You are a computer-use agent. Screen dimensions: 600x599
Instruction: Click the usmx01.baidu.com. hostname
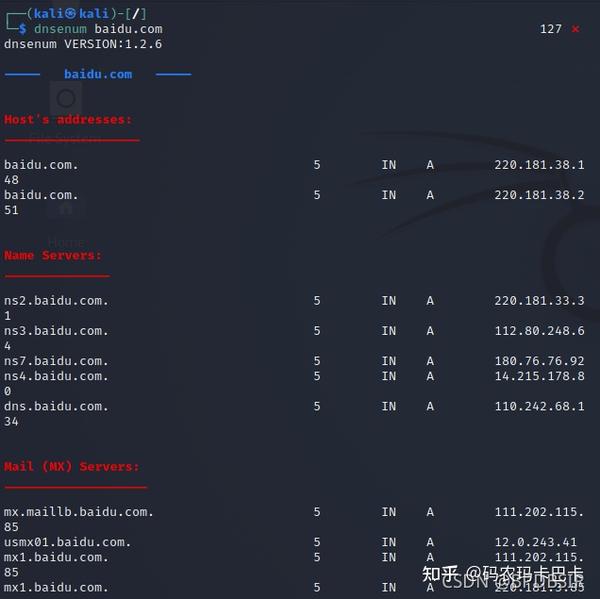(68, 542)
